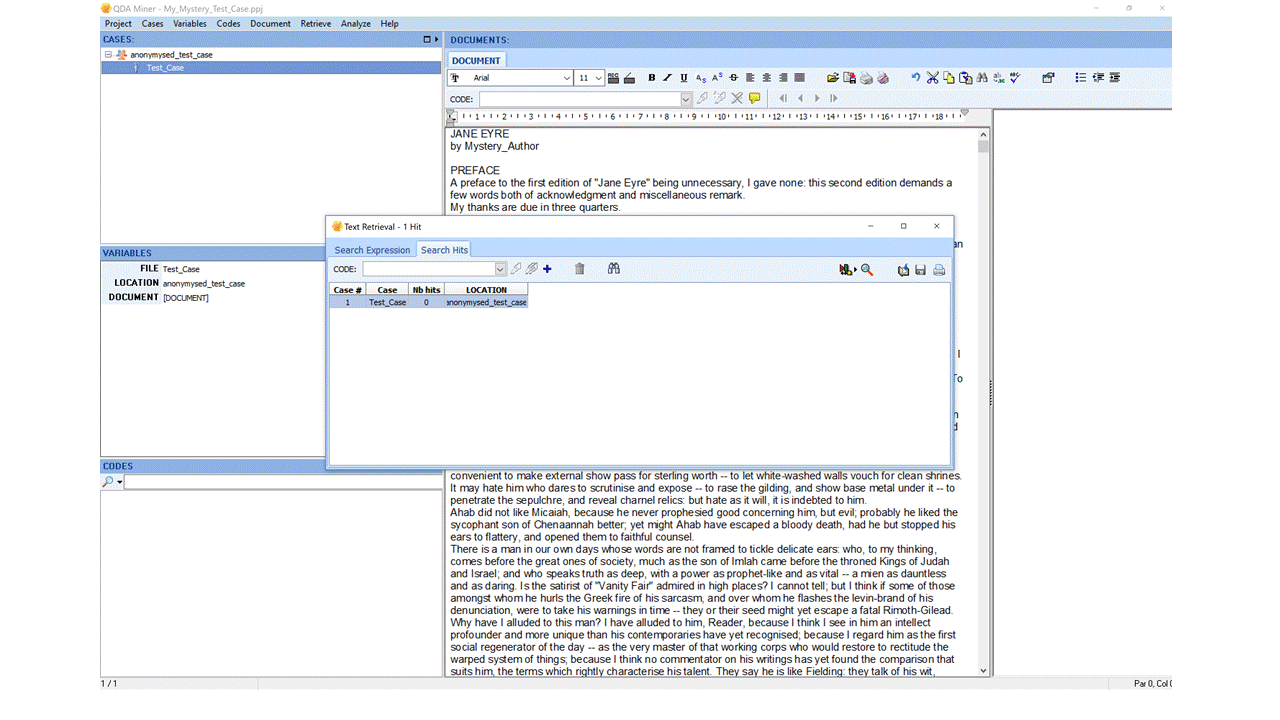Toggle underline formatting button
The image size is (1280, 720).
click(x=684, y=78)
